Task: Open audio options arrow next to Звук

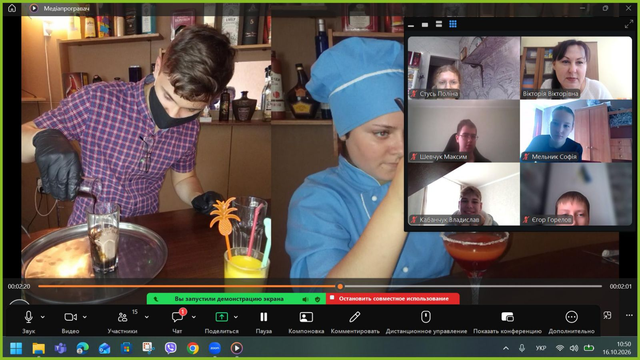Action: pyautogui.click(x=43, y=317)
